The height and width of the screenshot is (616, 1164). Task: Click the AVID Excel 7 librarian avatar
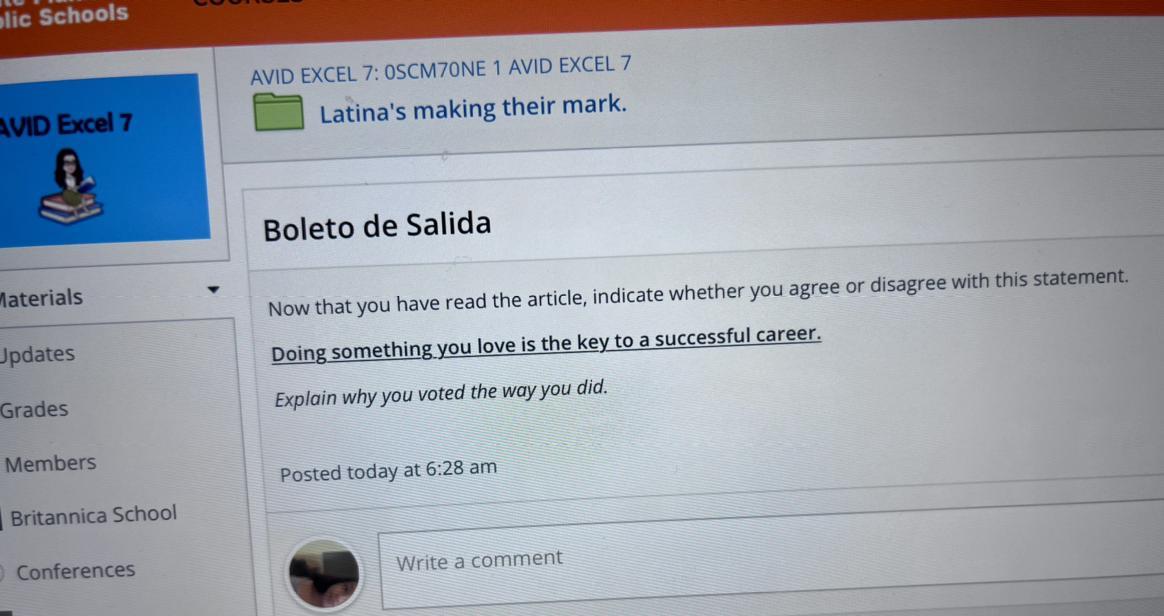click(72, 187)
